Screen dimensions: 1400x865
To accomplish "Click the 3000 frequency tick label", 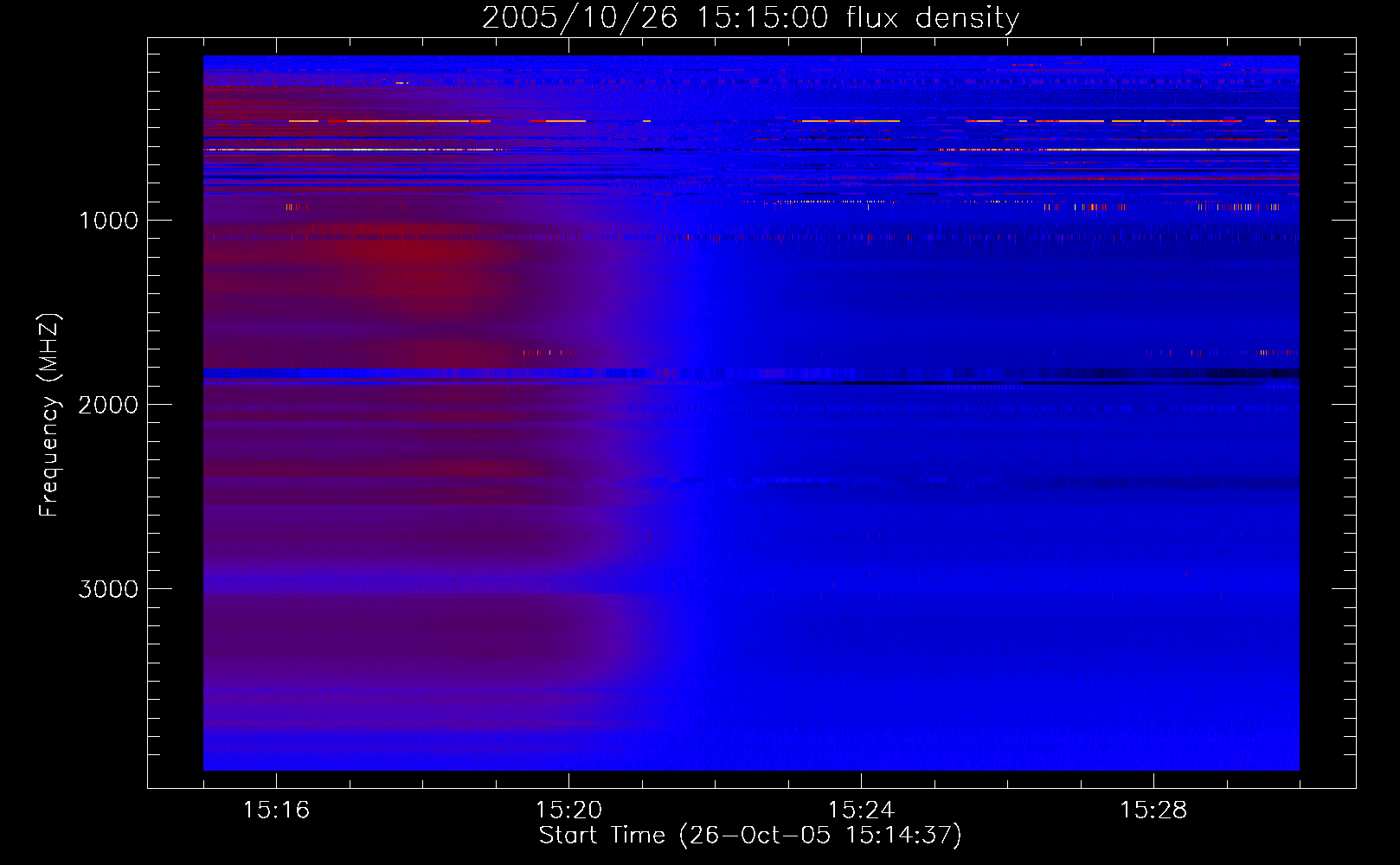I will click(x=108, y=589).
